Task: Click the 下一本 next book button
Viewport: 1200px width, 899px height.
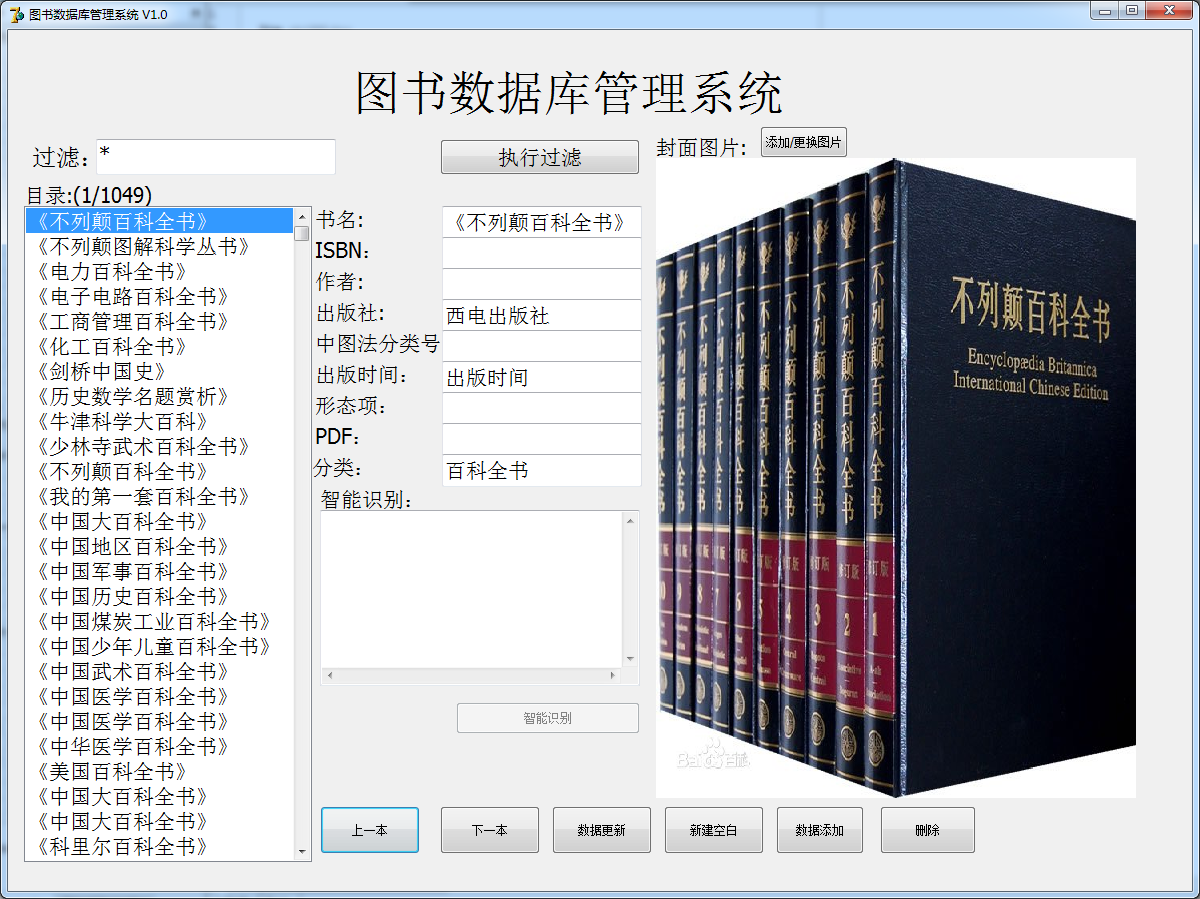Action: pos(489,829)
